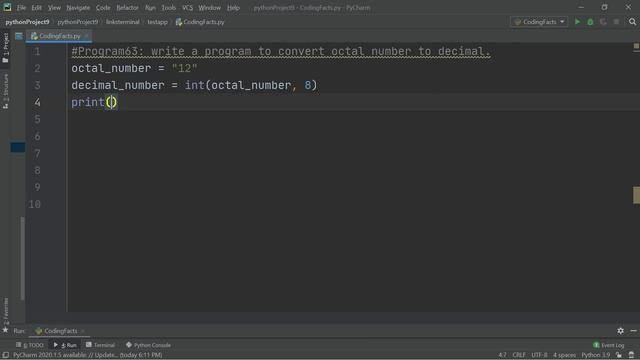640x360 pixels.
Task: Toggle the Run tool window button
Action: (65, 345)
